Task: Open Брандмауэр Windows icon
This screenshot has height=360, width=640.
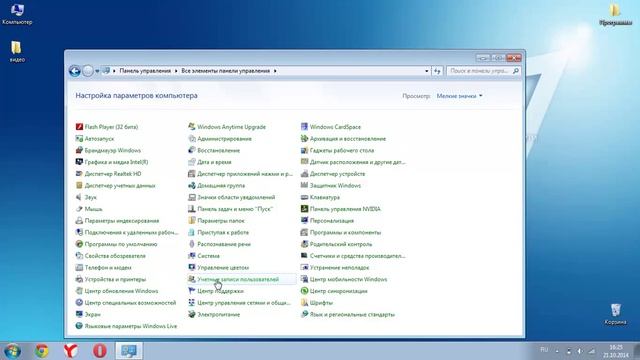Action: [x=79, y=151]
